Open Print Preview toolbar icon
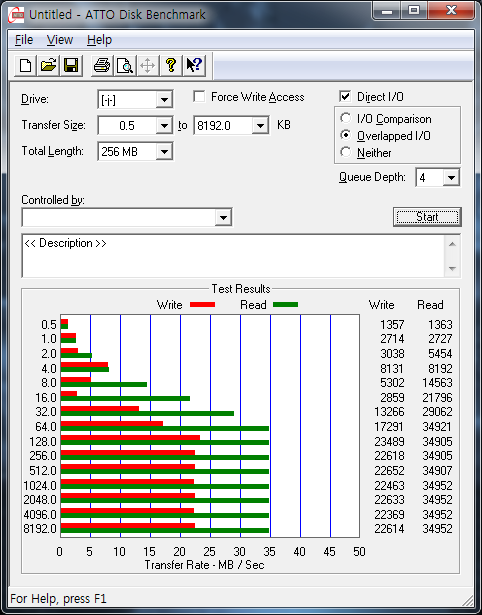The width and height of the screenshot is (482, 615). [x=125, y=65]
